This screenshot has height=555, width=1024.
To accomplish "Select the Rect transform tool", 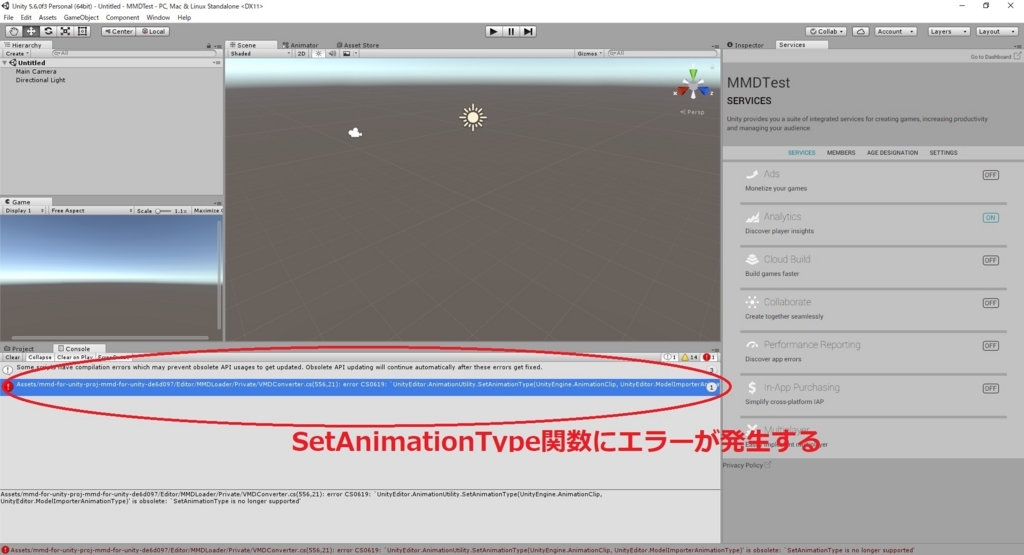I will click(x=82, y=31).
